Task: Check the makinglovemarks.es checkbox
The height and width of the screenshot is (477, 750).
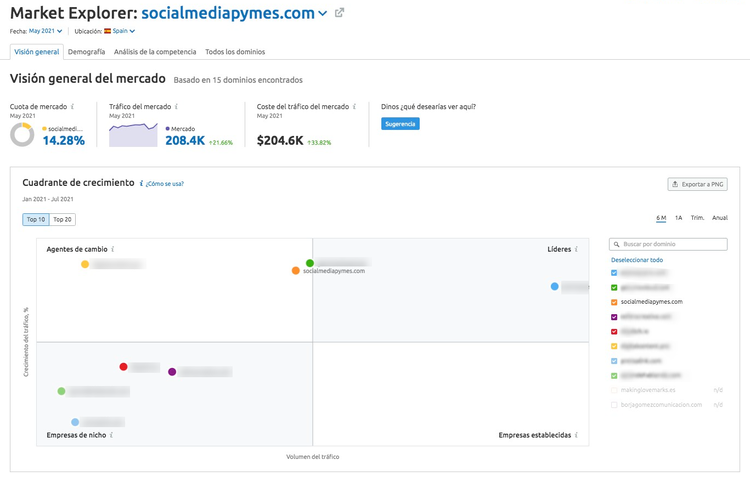Action: [614, 390]
